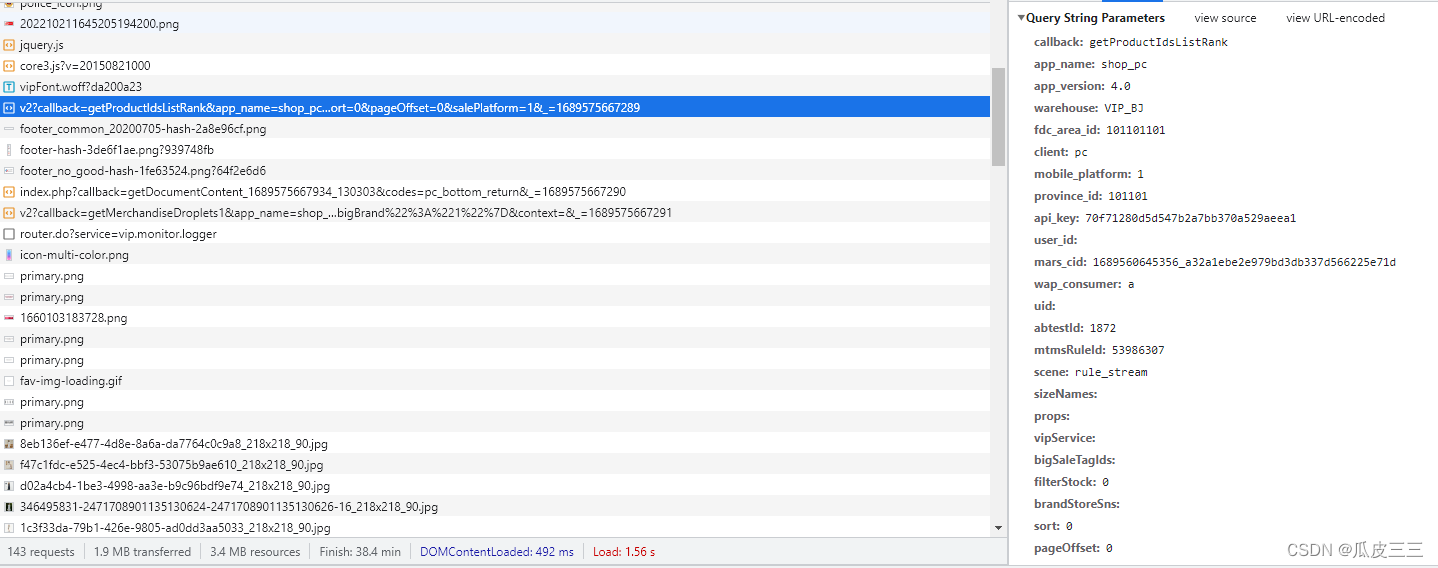Click the document icon beside router.do?service=vip.monitor.logger
Viewport: 1438px width, 568px height.
coord(9,234)
